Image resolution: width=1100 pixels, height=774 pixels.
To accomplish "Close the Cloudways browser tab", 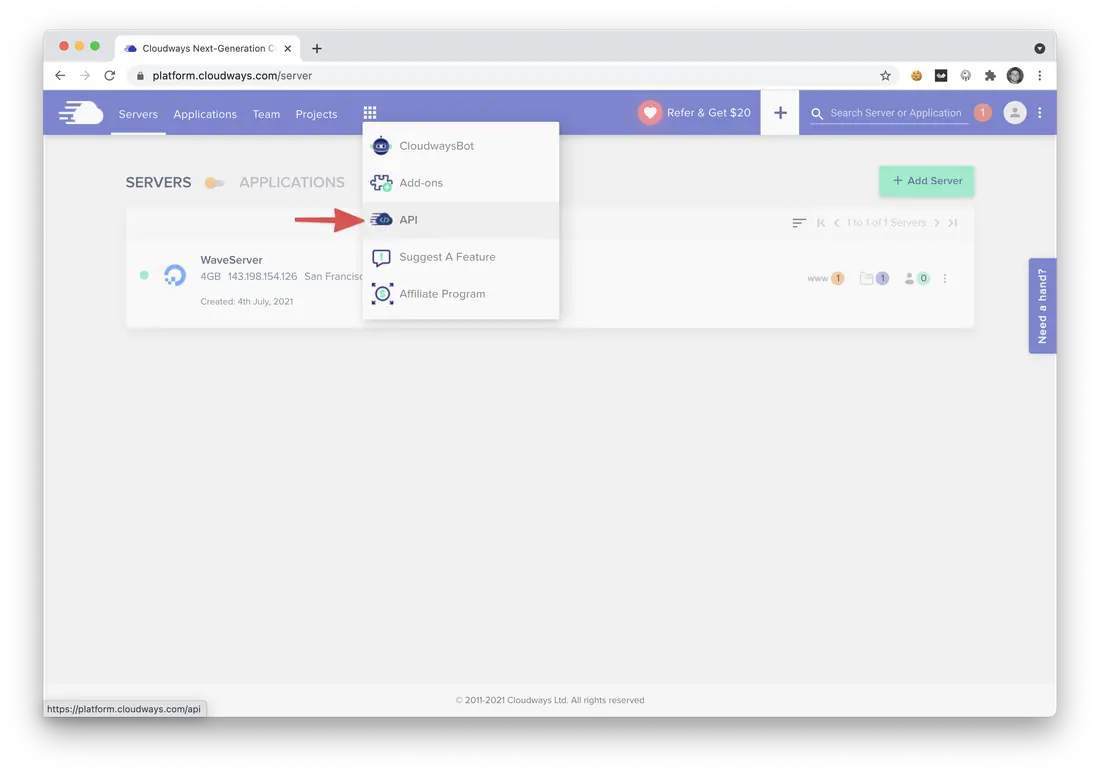I will [288, 48].
